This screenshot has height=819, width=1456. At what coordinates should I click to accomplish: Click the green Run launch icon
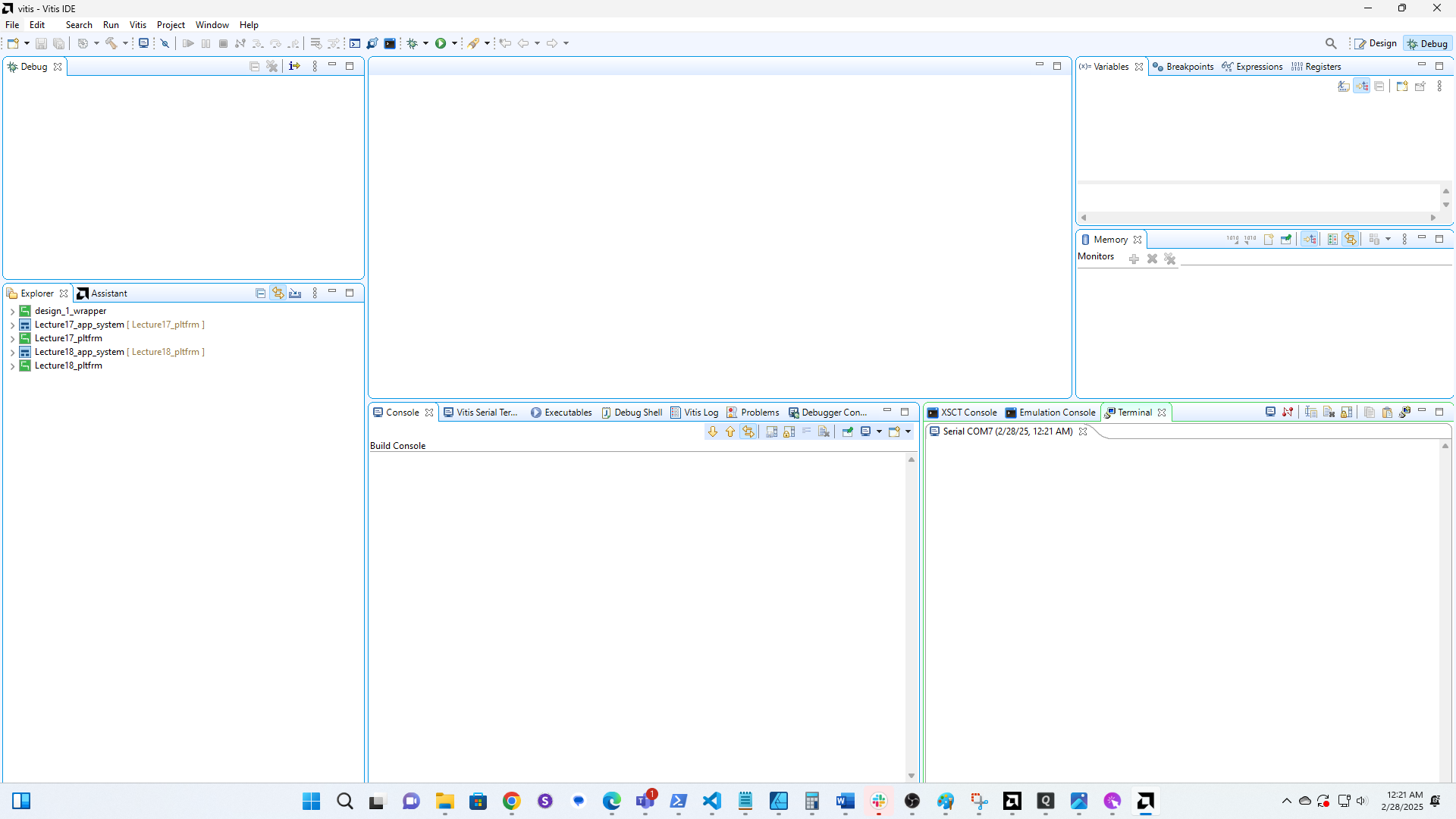pyautogui.click(x=441, y=43)
